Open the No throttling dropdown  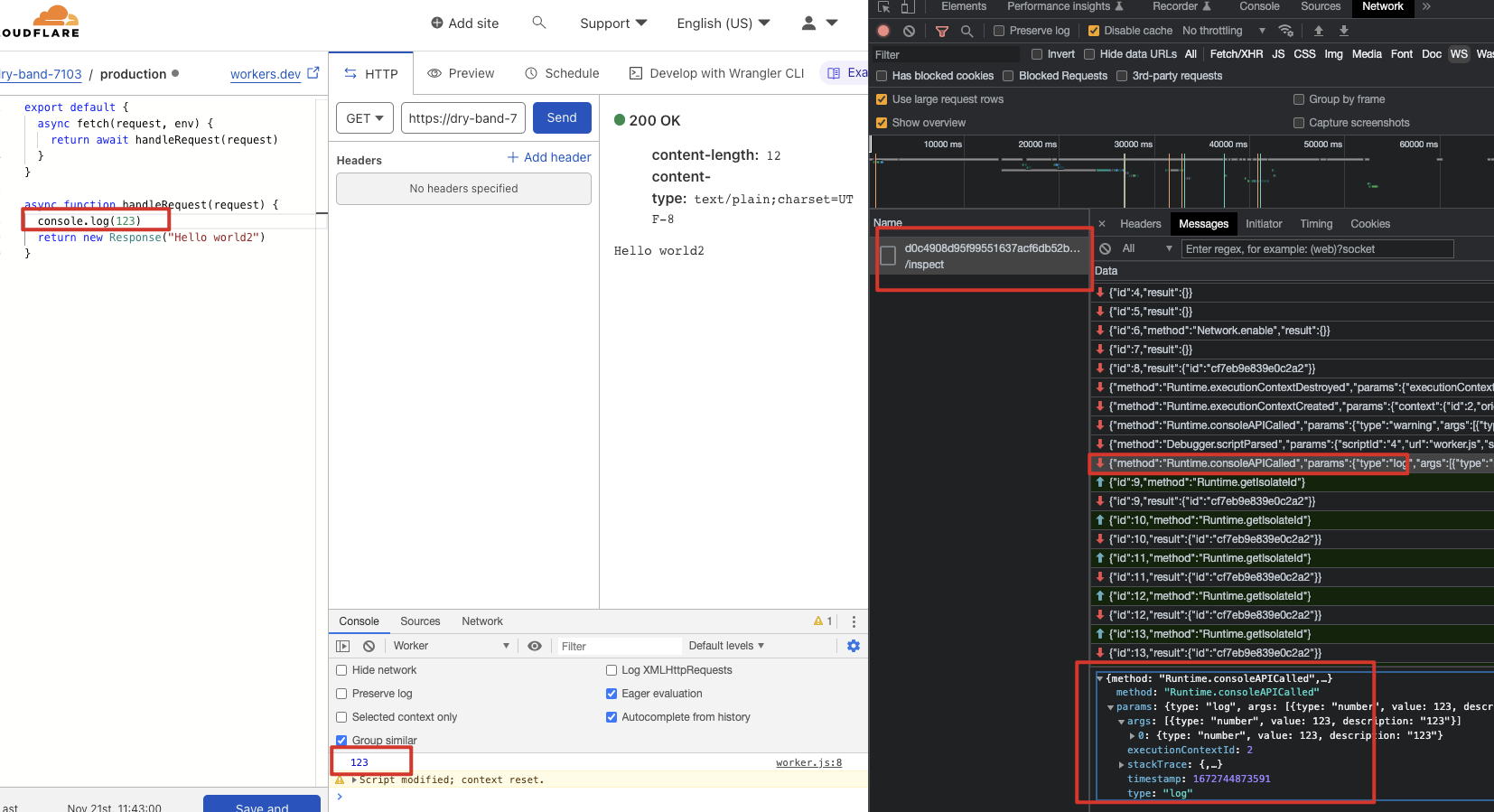(x=1223, y=31)
